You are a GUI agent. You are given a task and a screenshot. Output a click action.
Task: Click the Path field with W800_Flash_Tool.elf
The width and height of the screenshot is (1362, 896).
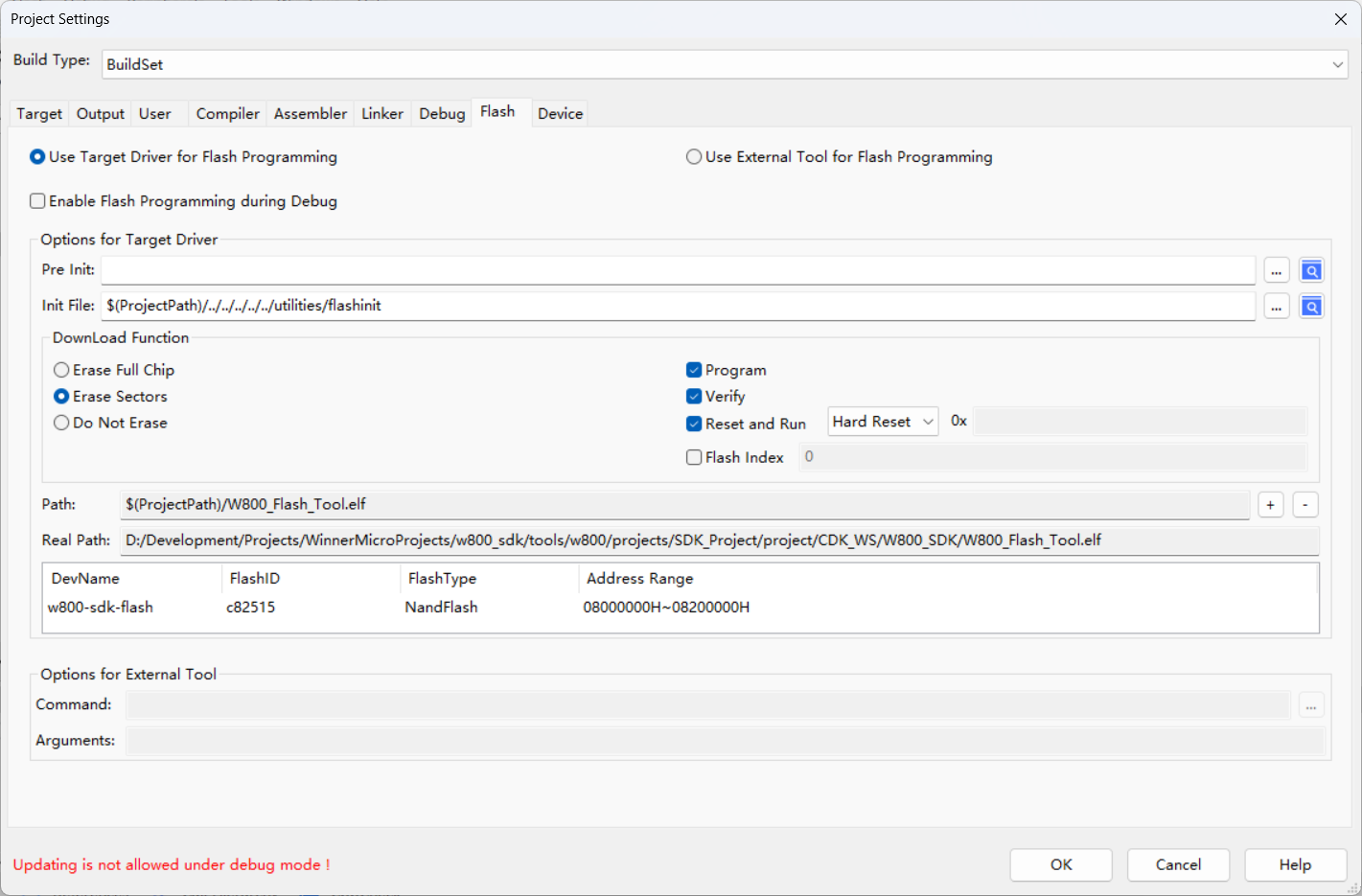(x=684, y=505)
